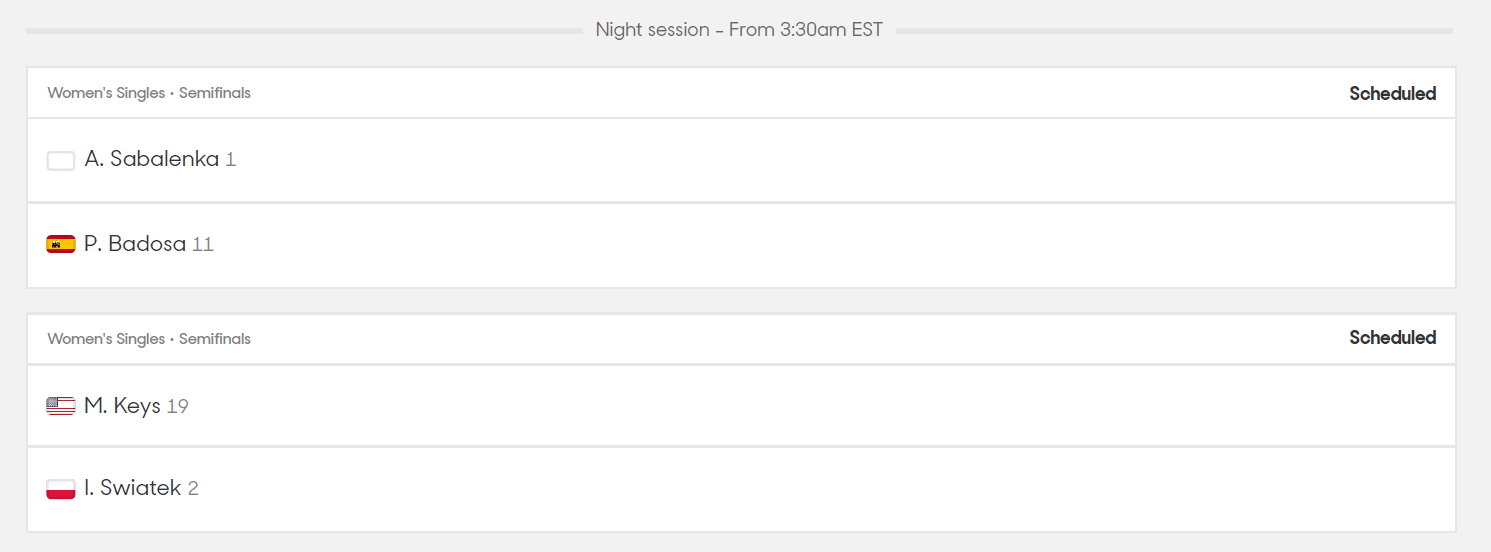Select M. Keys player name
This screenshot has width=1491, height=552.
point(122,406)
